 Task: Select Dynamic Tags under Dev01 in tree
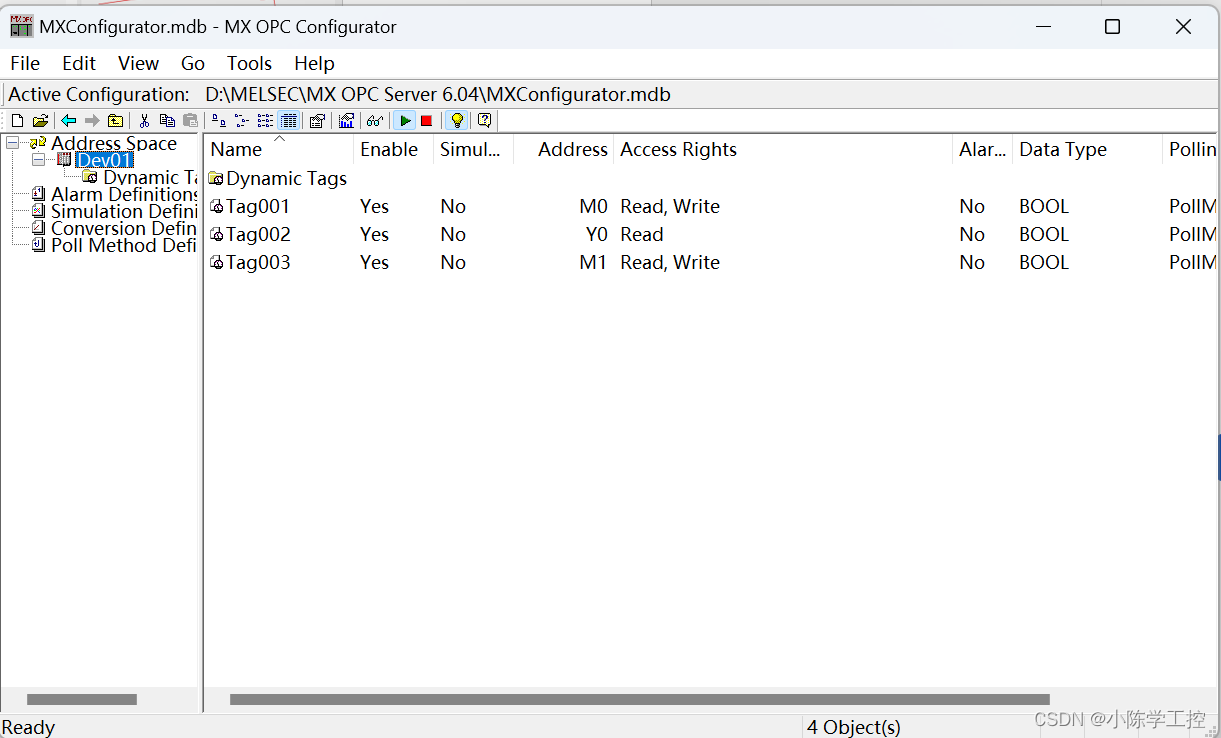[x=149, y=177]
